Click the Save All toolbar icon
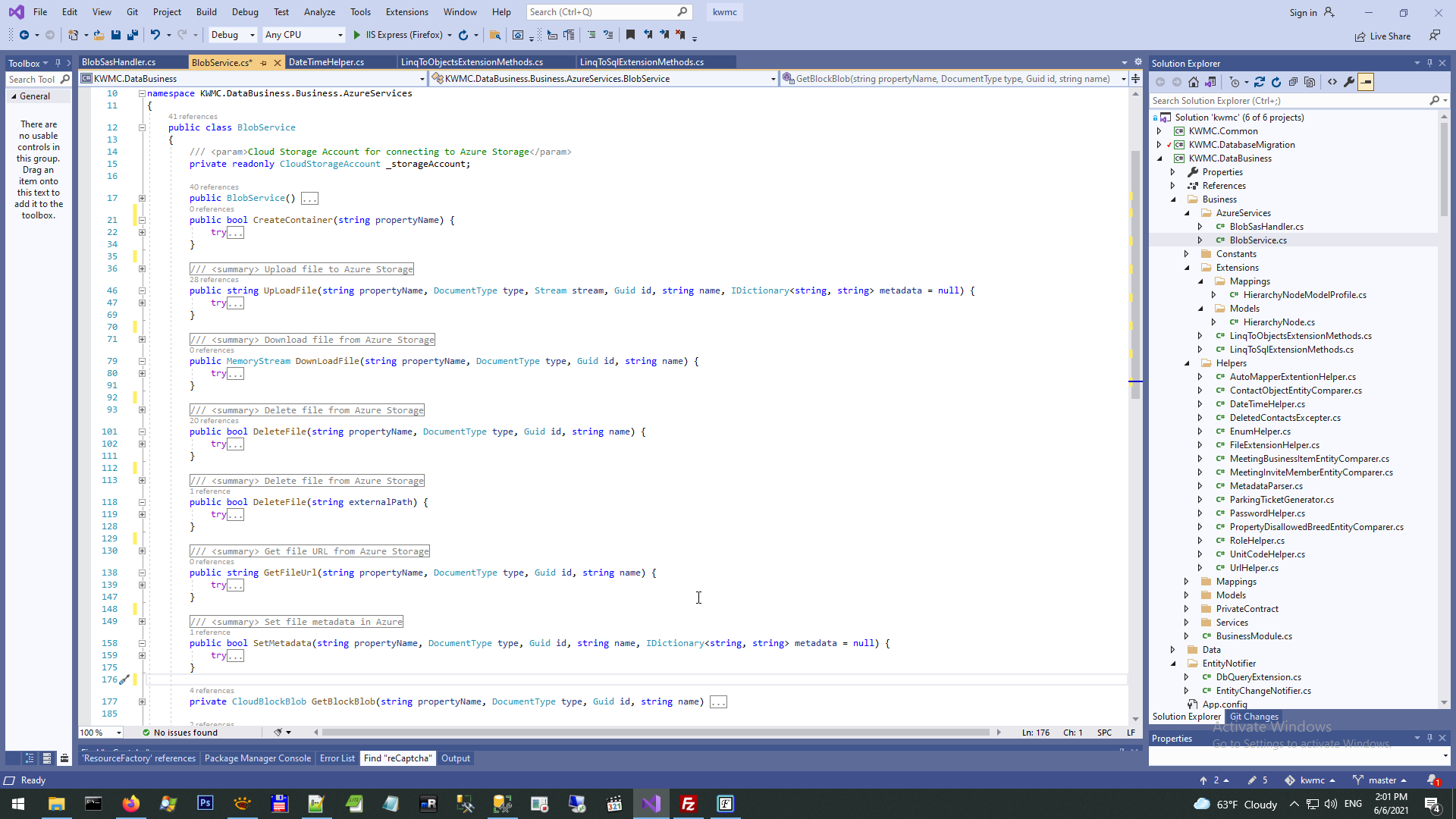The width and height of the screenshot is (1456, 819). [133, 35]
